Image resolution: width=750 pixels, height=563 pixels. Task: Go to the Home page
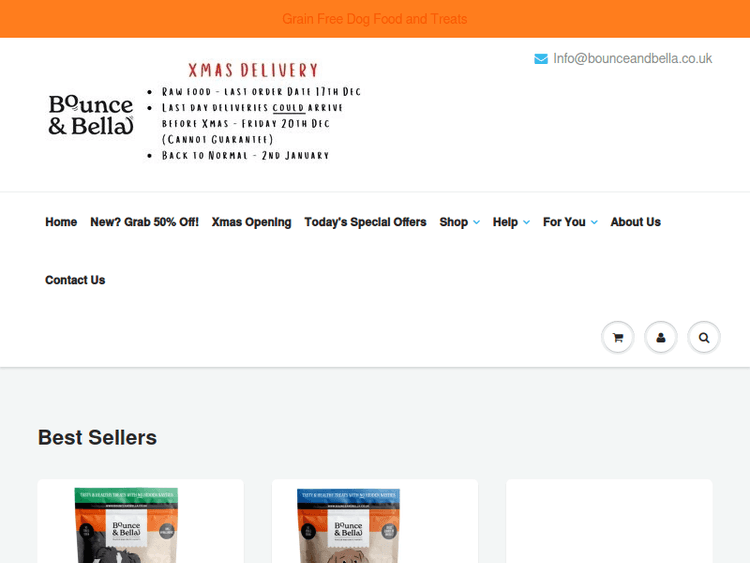(x=61, y=222)
